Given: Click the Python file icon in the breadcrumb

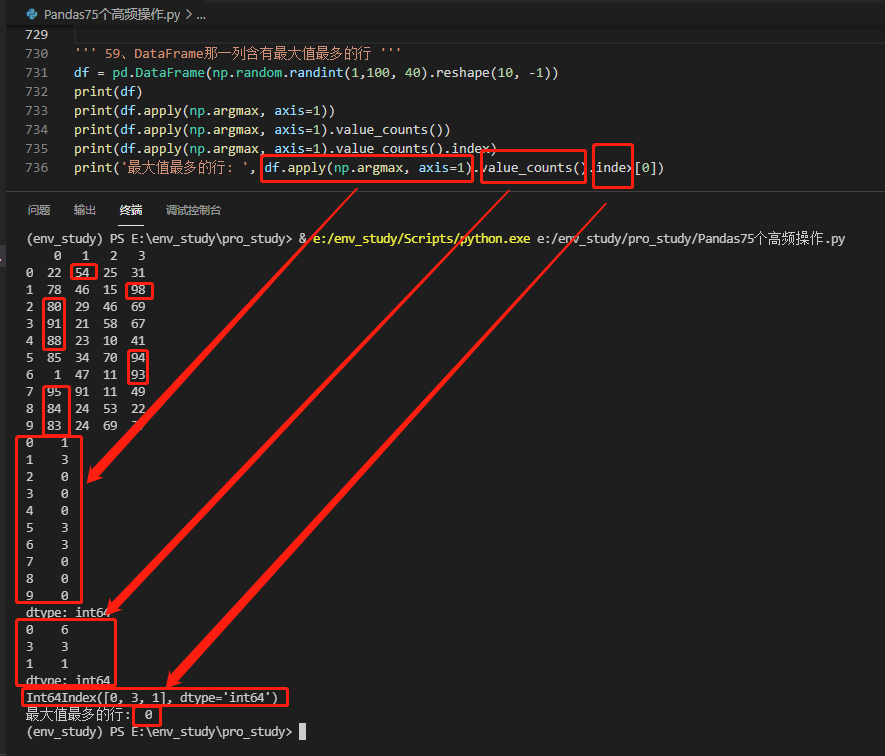Looking at the screenshot, I should click(32, 14).
